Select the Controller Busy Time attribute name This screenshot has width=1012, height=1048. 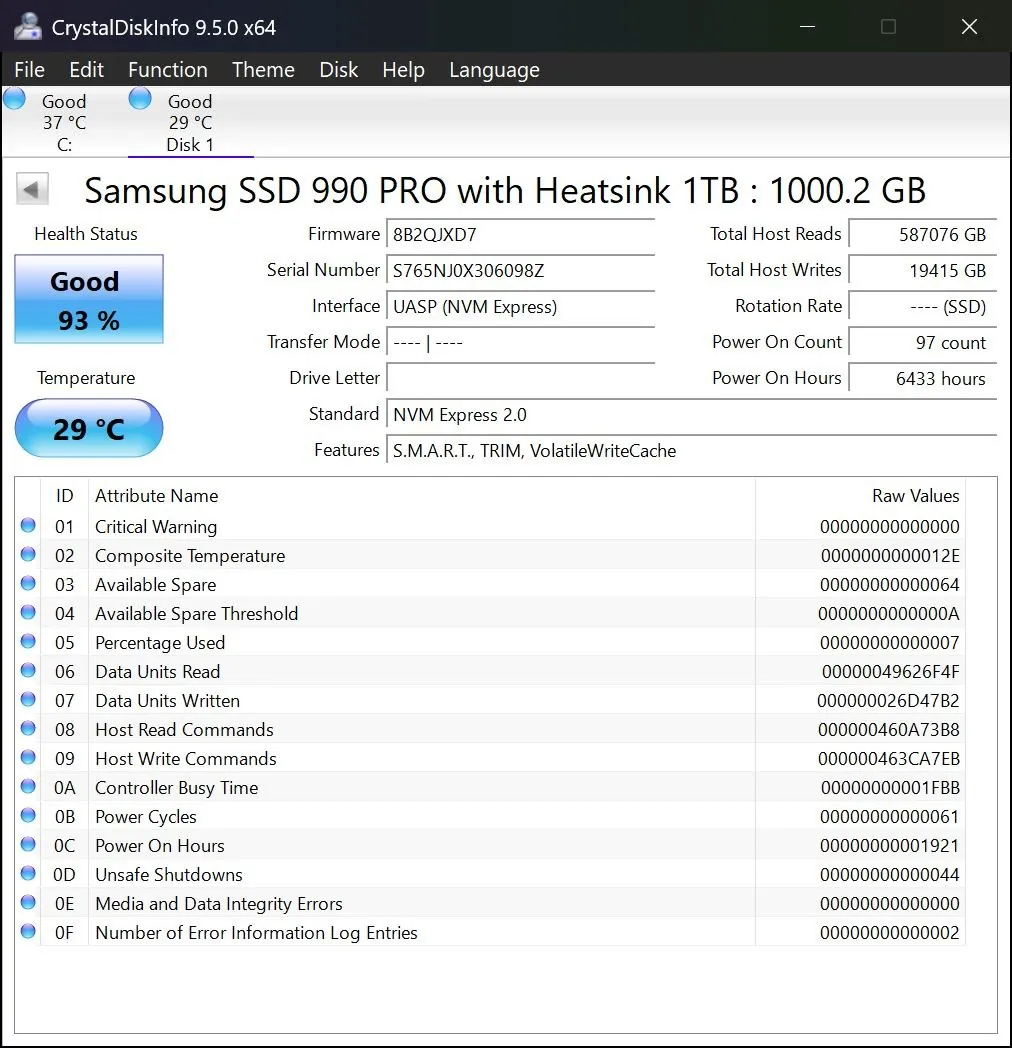coord(176,788)
